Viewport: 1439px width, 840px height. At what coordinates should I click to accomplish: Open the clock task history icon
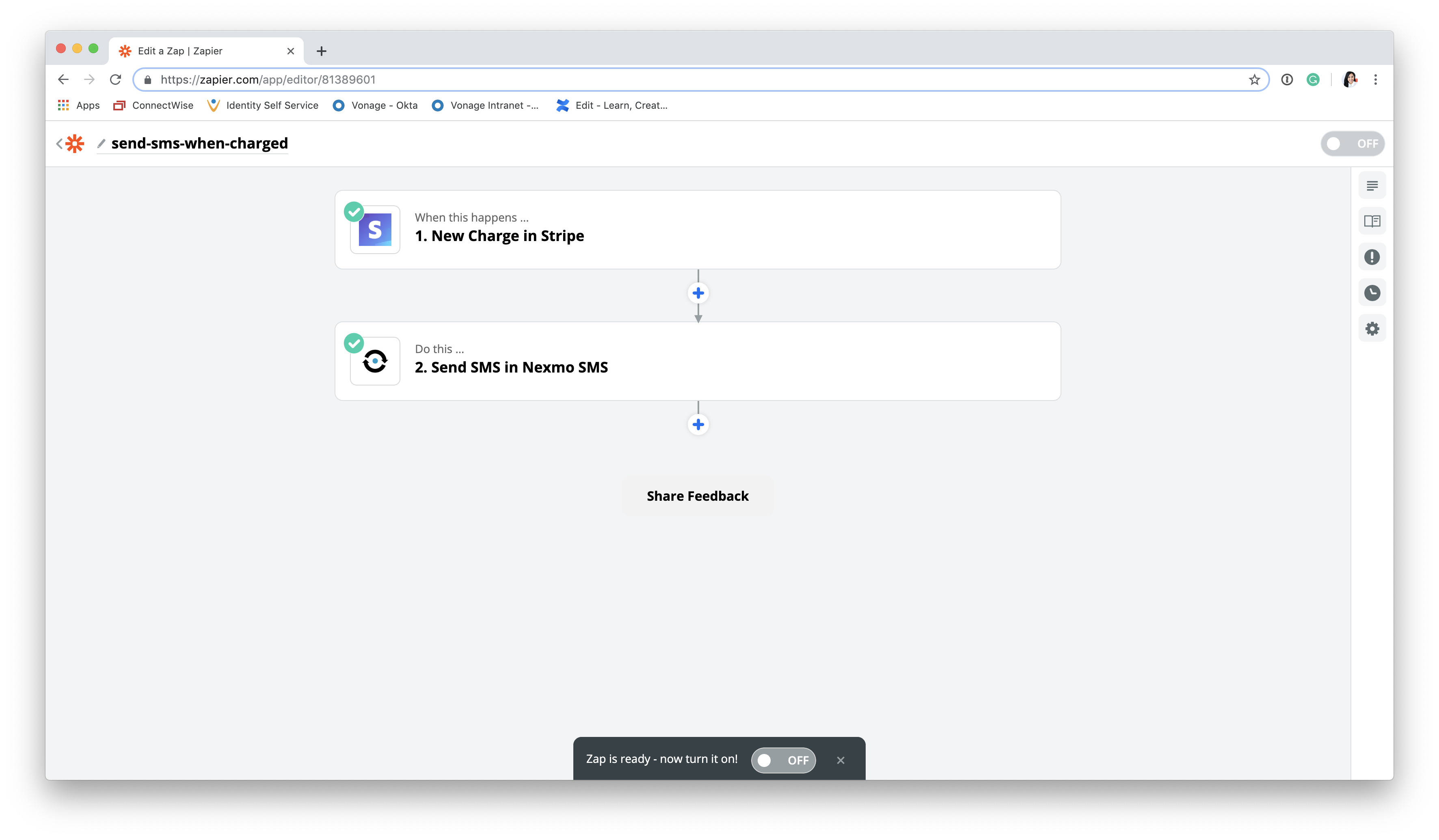pos(1372,293)
